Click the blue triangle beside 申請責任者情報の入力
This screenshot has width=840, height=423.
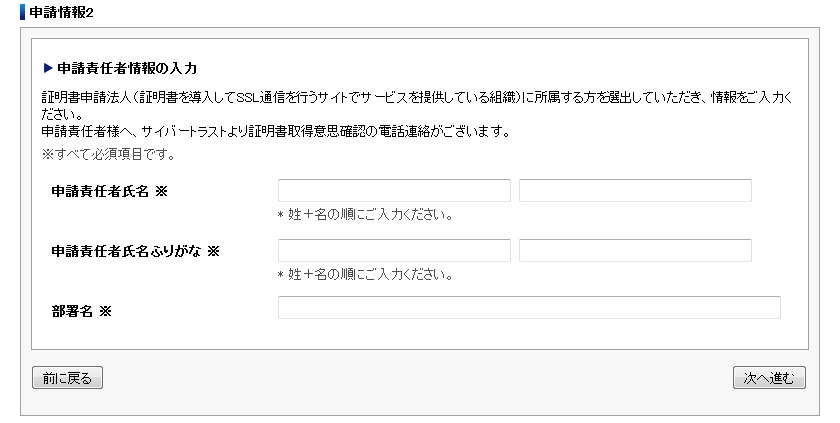click(48, 68)
